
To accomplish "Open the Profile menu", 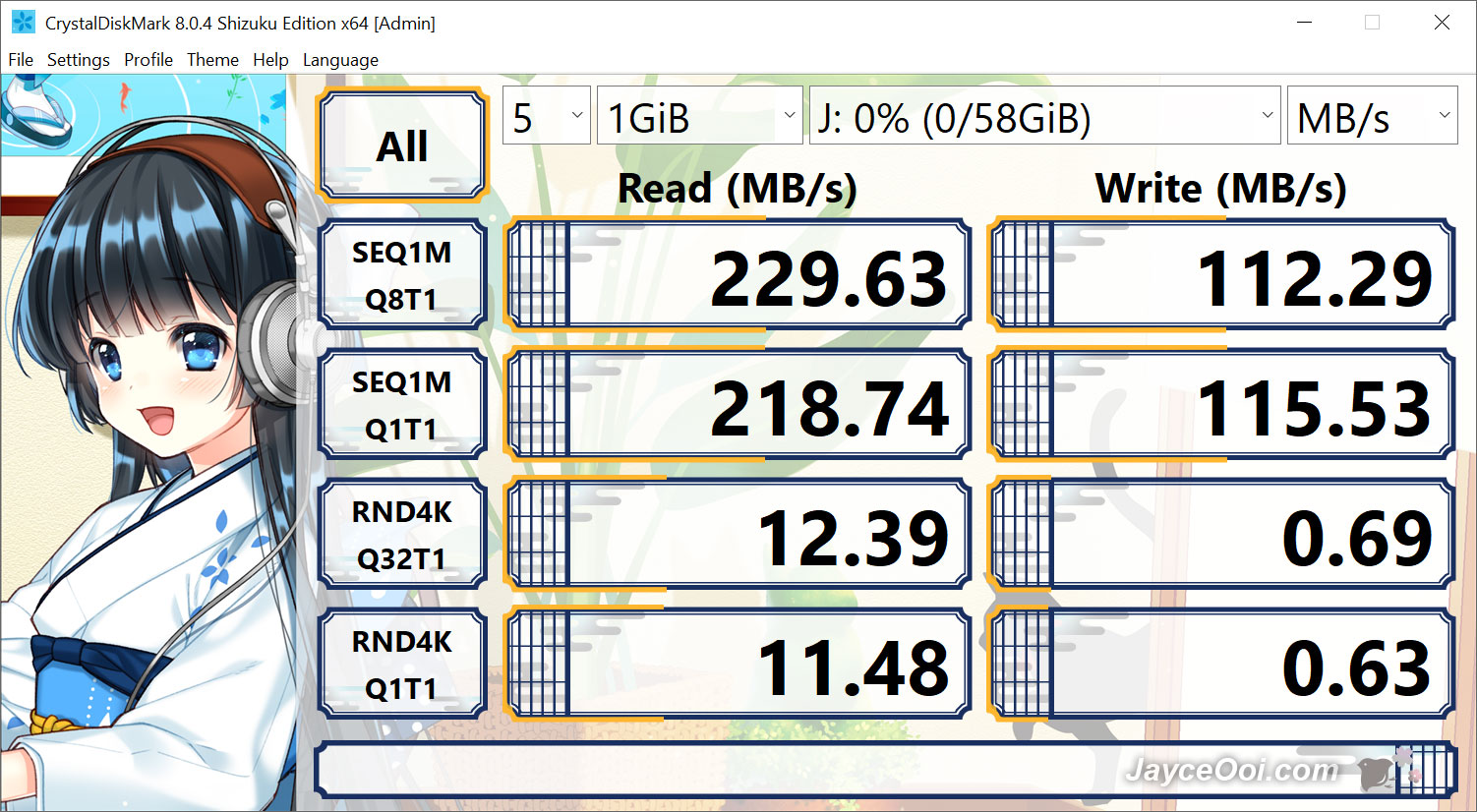I will pyautogui.click(x=148, y=60).
